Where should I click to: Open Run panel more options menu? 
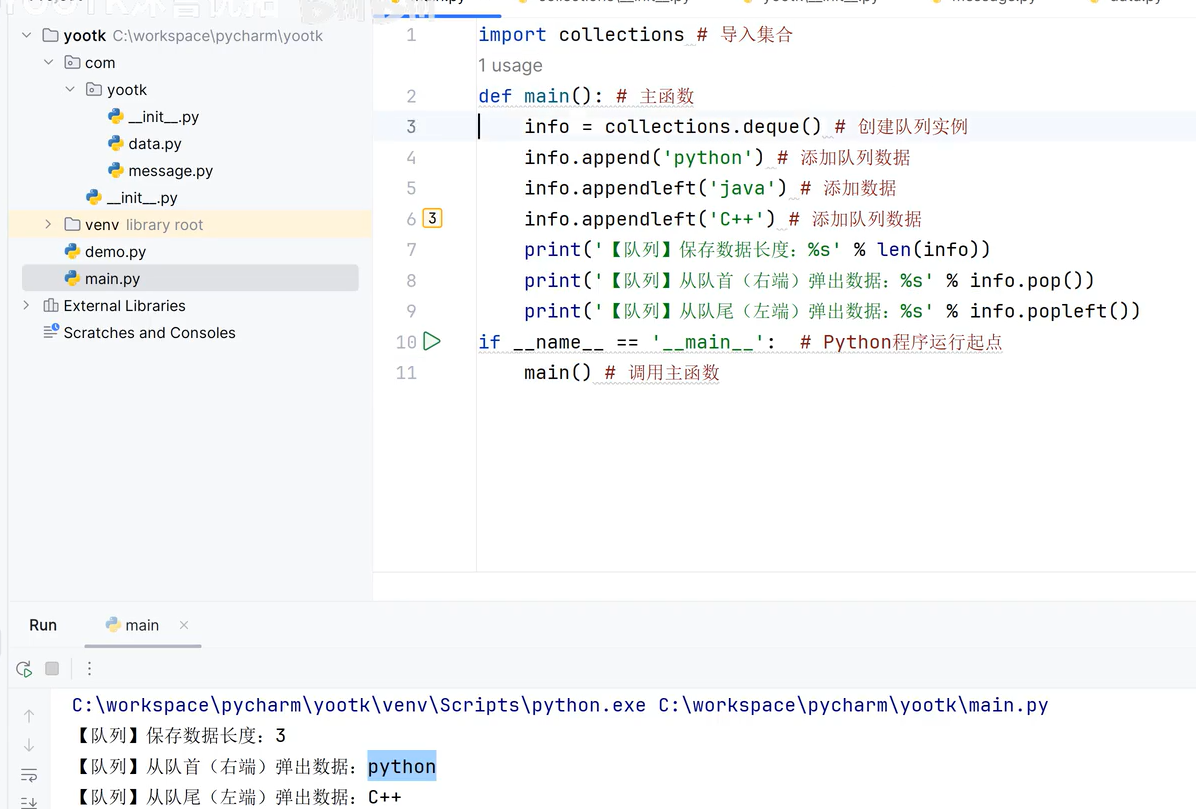pyautogui.click(x=89, y=669)
